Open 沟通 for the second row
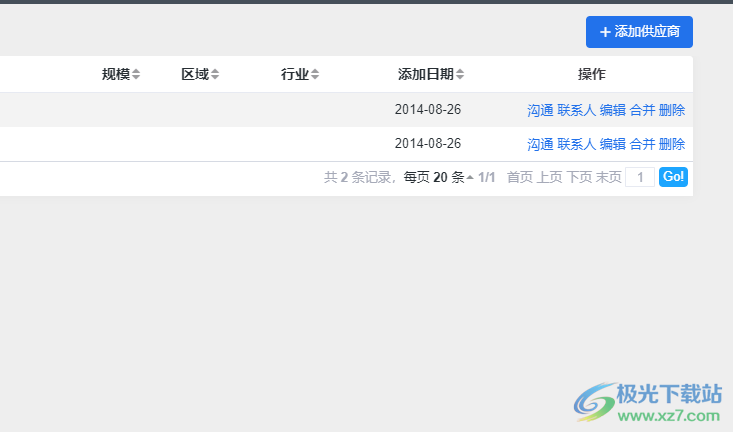Screen dimensions: 733x432 click(540, 144)
